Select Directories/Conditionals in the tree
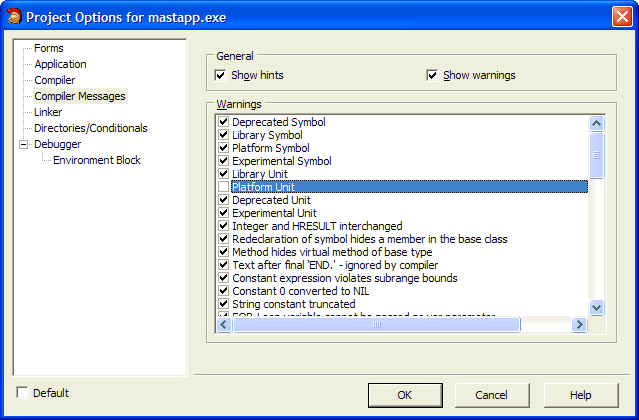This screenshot has height=420, width=639. pyautogui.click(x=90, y=128)
